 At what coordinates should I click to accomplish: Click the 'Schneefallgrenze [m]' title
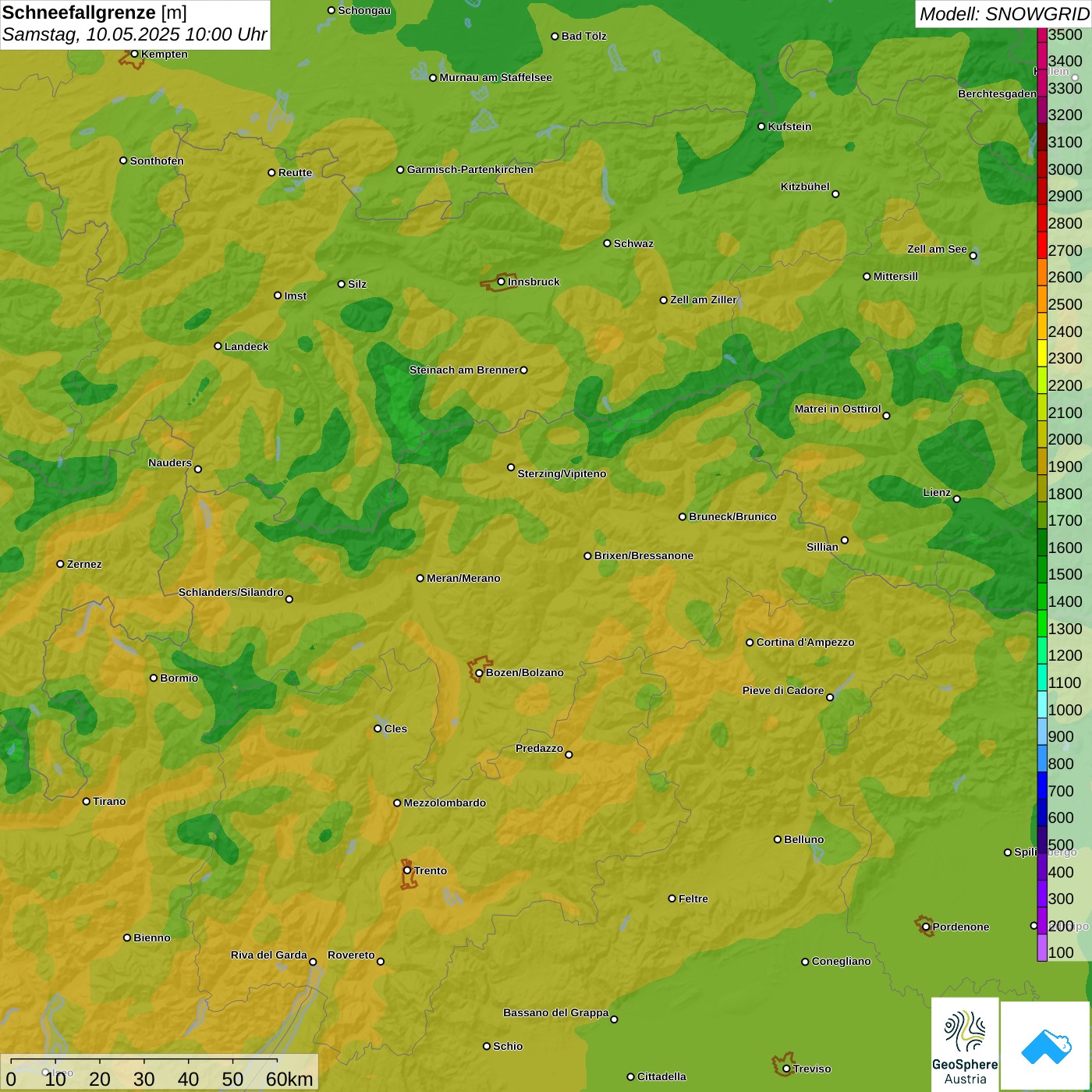pos(94,13)
